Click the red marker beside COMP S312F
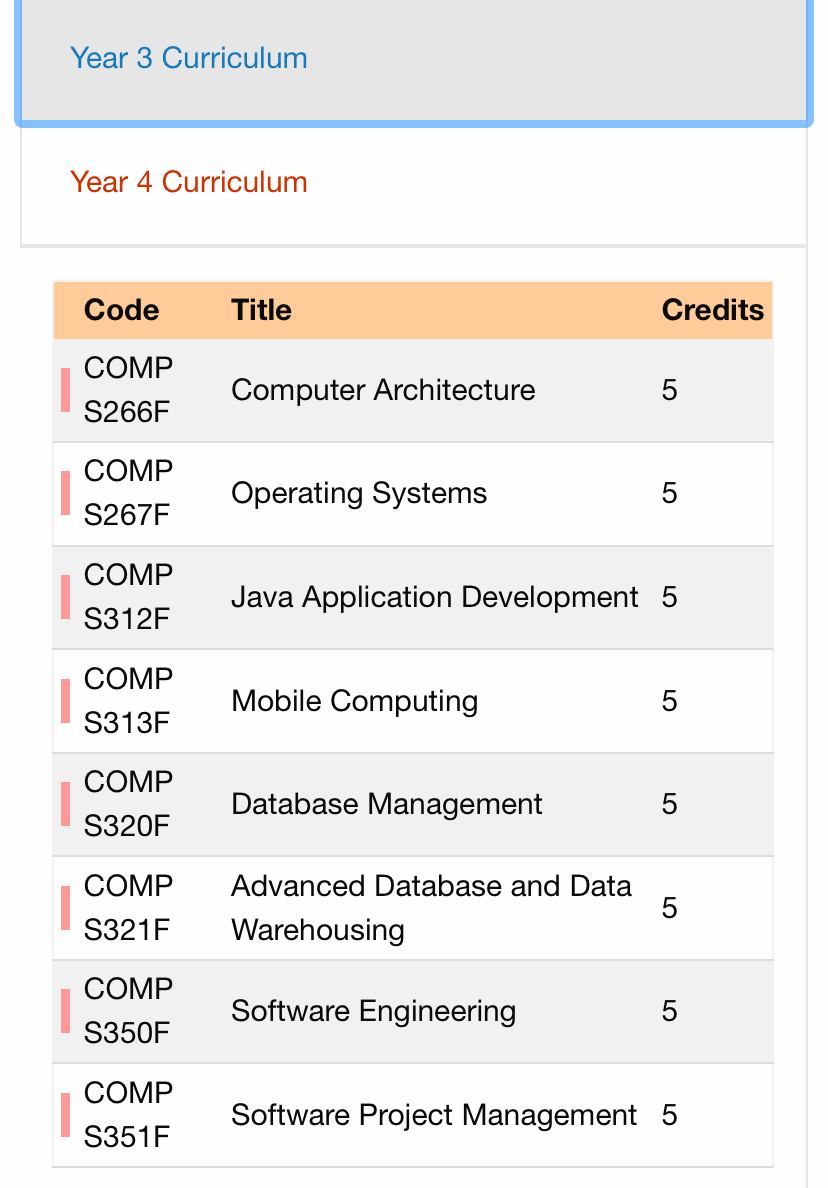Image resolution: width=828 pixels, height=1188 pixels. click(66, 597)
